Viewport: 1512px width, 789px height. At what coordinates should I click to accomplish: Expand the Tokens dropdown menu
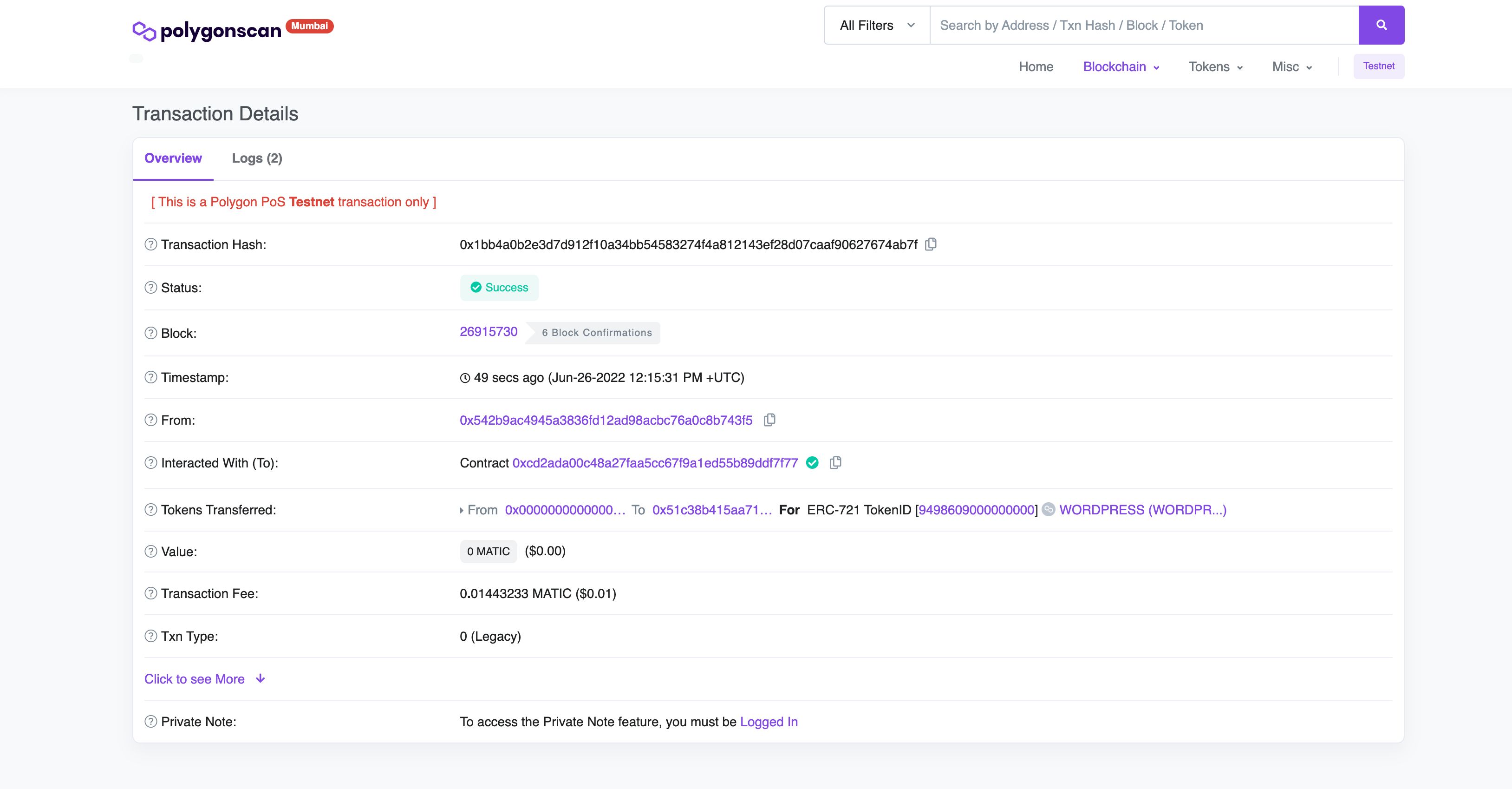click(x=1216, y=65)
